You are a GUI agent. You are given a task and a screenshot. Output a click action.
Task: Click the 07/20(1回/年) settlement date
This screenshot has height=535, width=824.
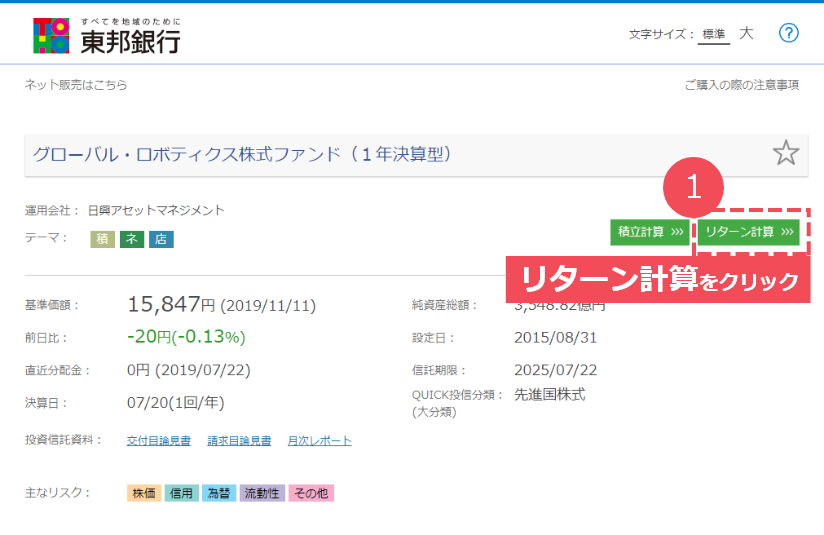click(x=176, y=403)
